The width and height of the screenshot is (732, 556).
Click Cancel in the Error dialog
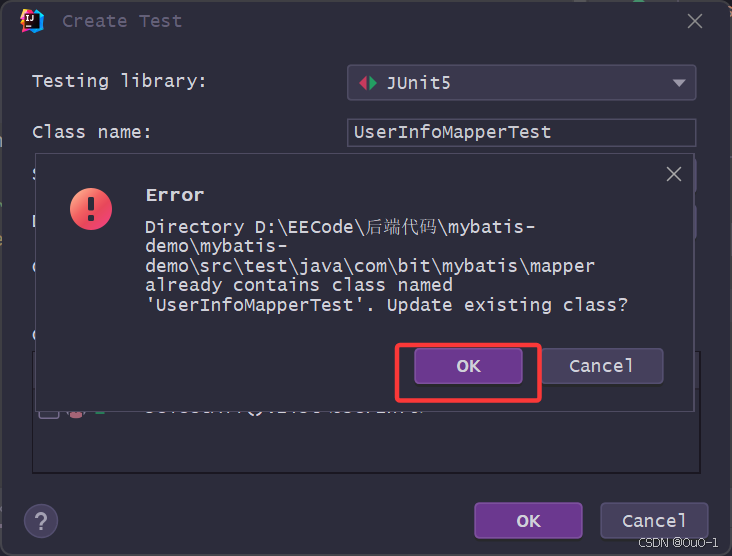coord(602,366)
